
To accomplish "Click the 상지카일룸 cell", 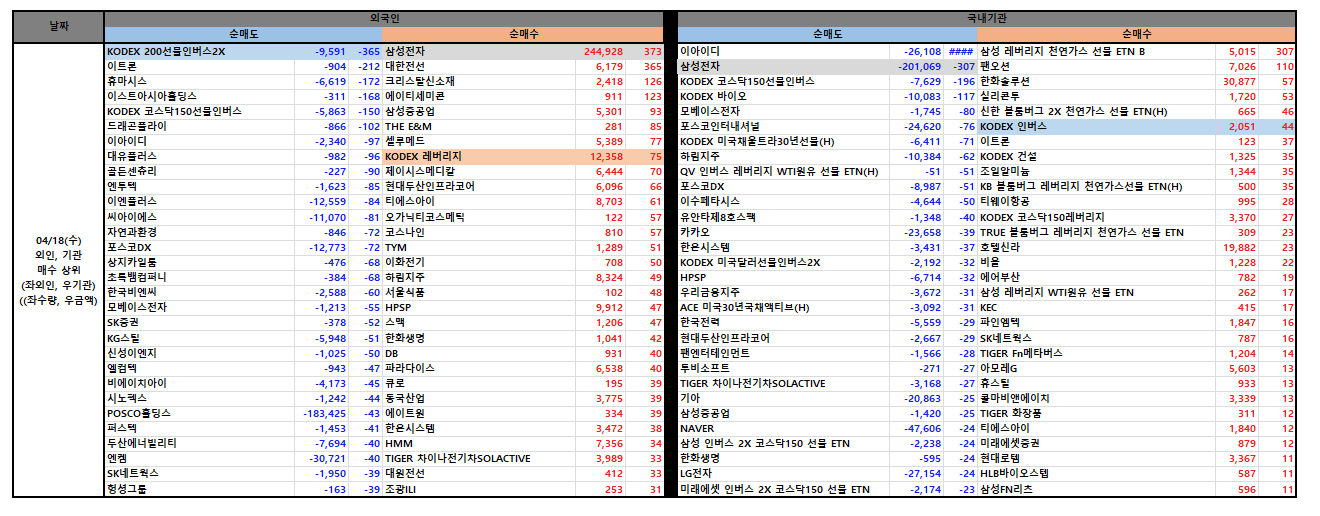I will coord(199,262).
